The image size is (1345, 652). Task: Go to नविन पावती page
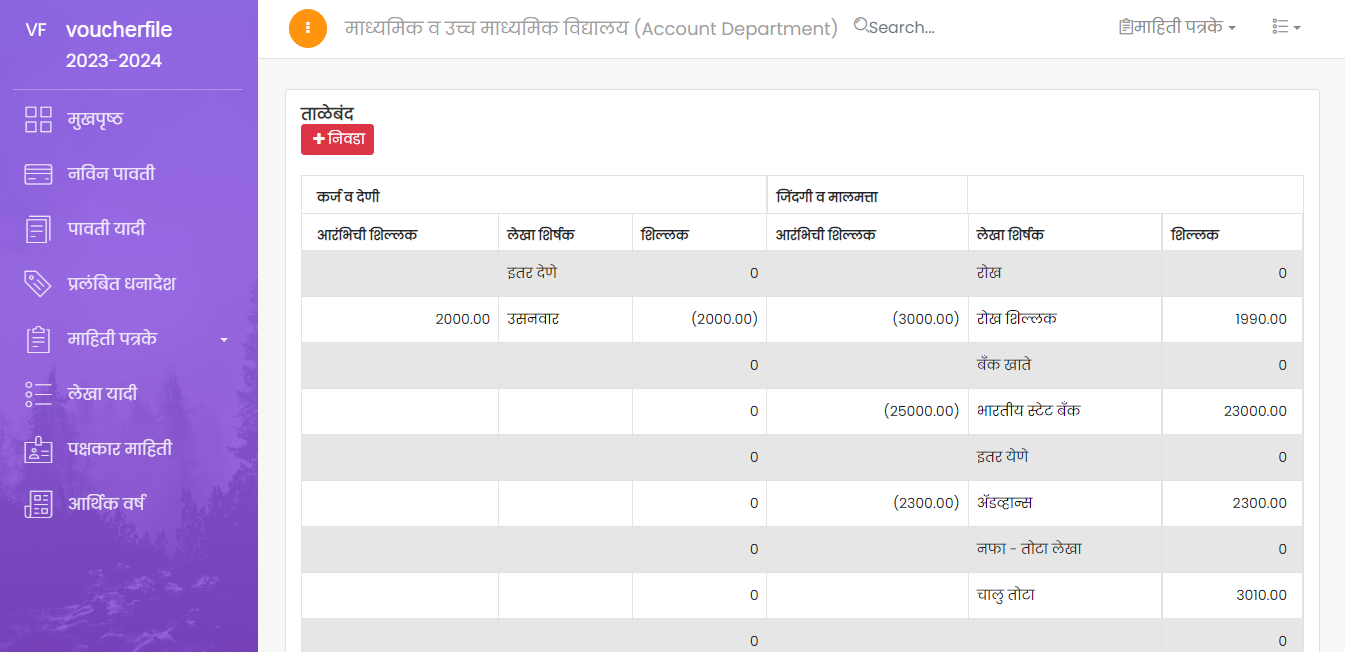(111, 174)
